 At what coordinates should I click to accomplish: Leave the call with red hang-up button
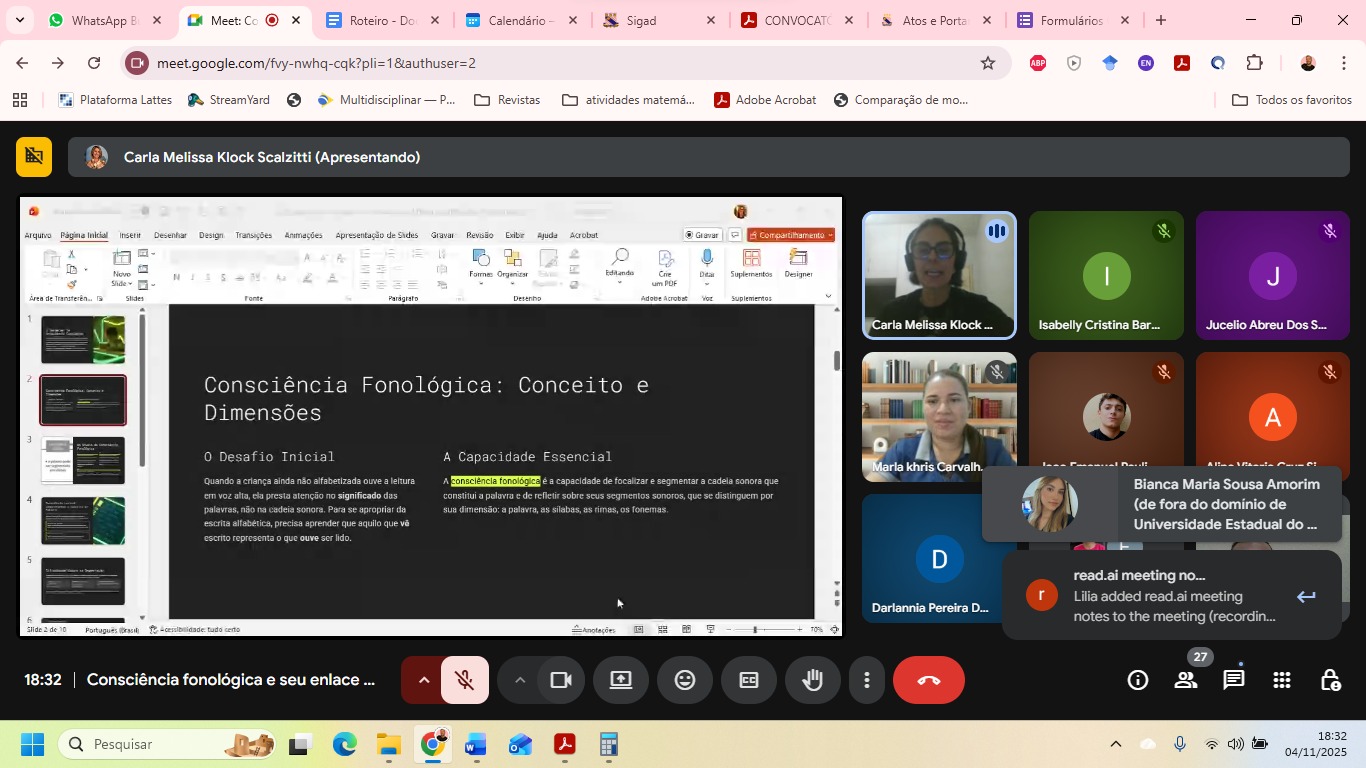click(x=928, y=680)
